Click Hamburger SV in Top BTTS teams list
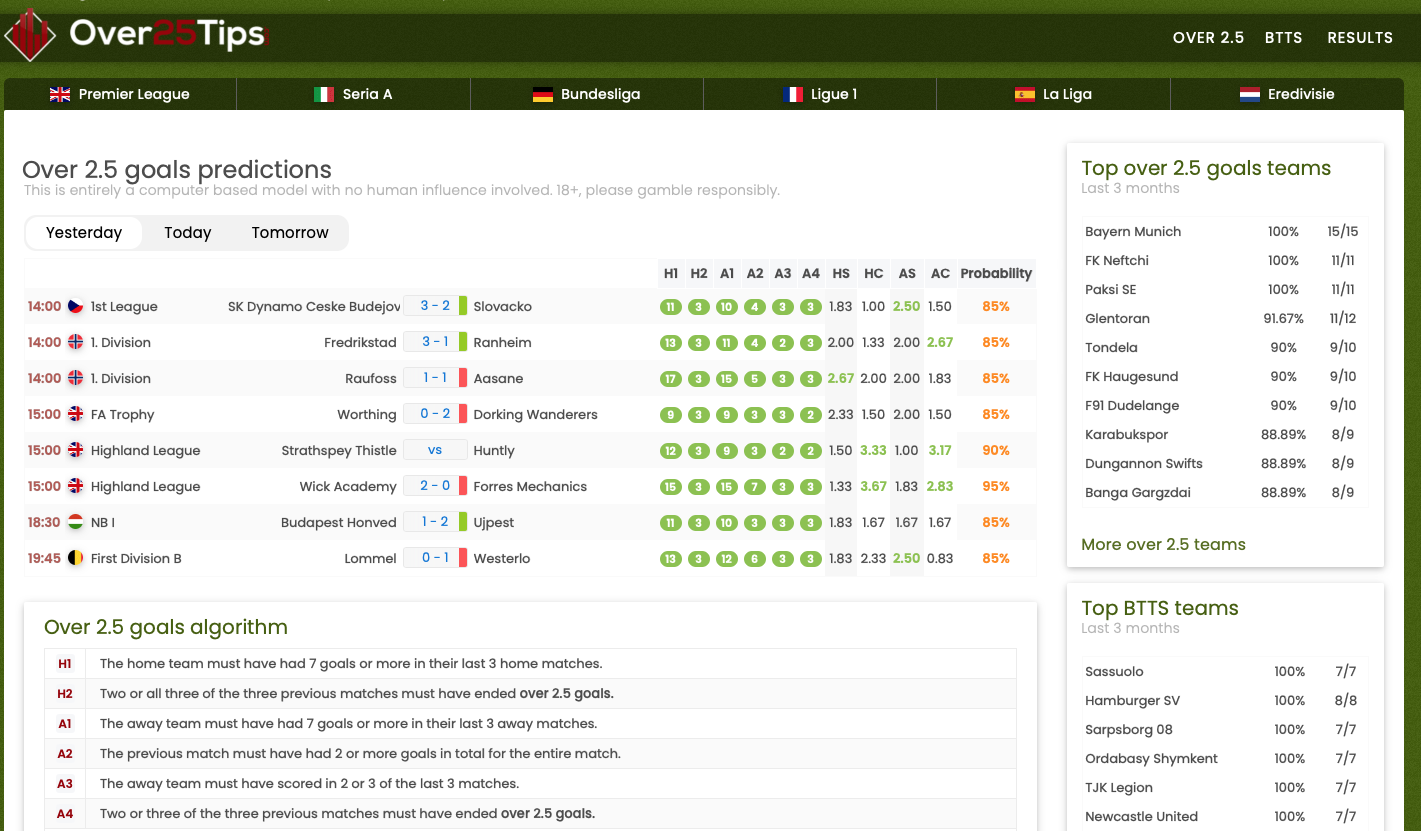Viewport: 1421px width, 831px height. click(x=1132, y=701)
